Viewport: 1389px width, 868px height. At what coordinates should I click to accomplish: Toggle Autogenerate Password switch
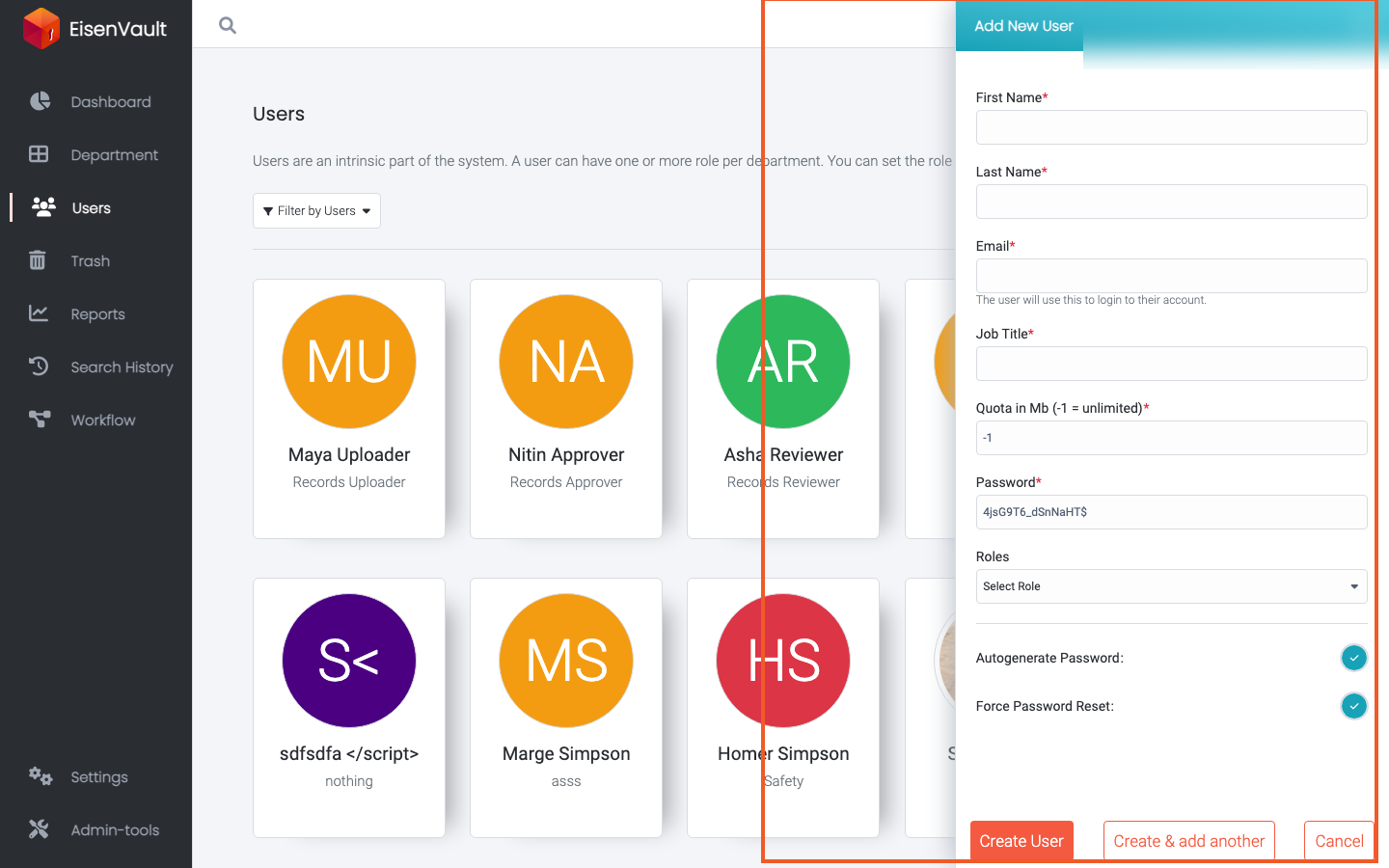1353,658
